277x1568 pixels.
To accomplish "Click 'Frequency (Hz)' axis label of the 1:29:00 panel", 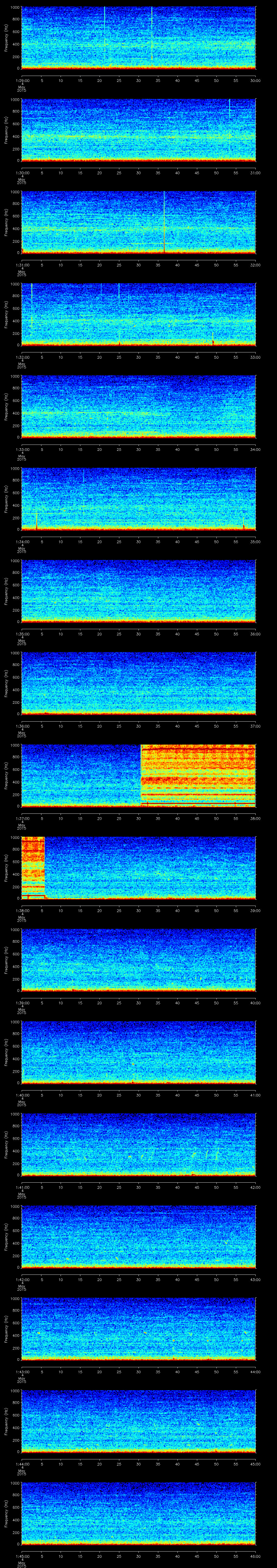I will [6, 38].
